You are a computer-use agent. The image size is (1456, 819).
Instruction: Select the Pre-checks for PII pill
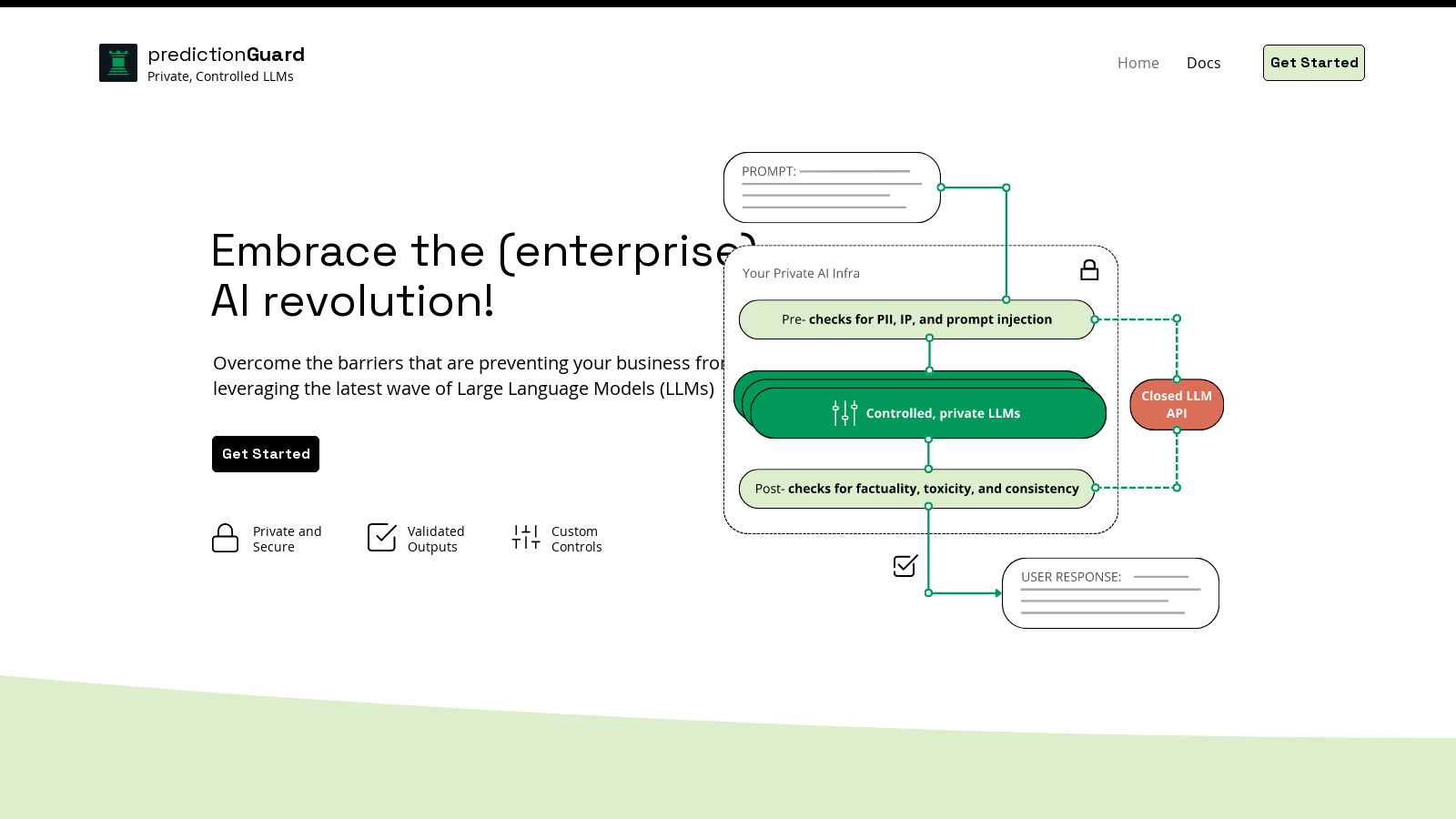coord(917,319)
